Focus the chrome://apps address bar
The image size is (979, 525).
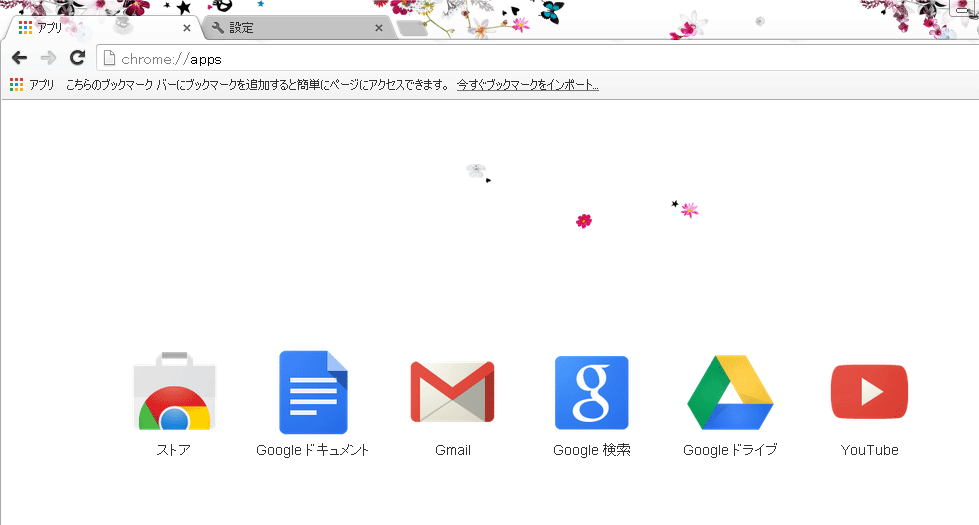(537, 59)
